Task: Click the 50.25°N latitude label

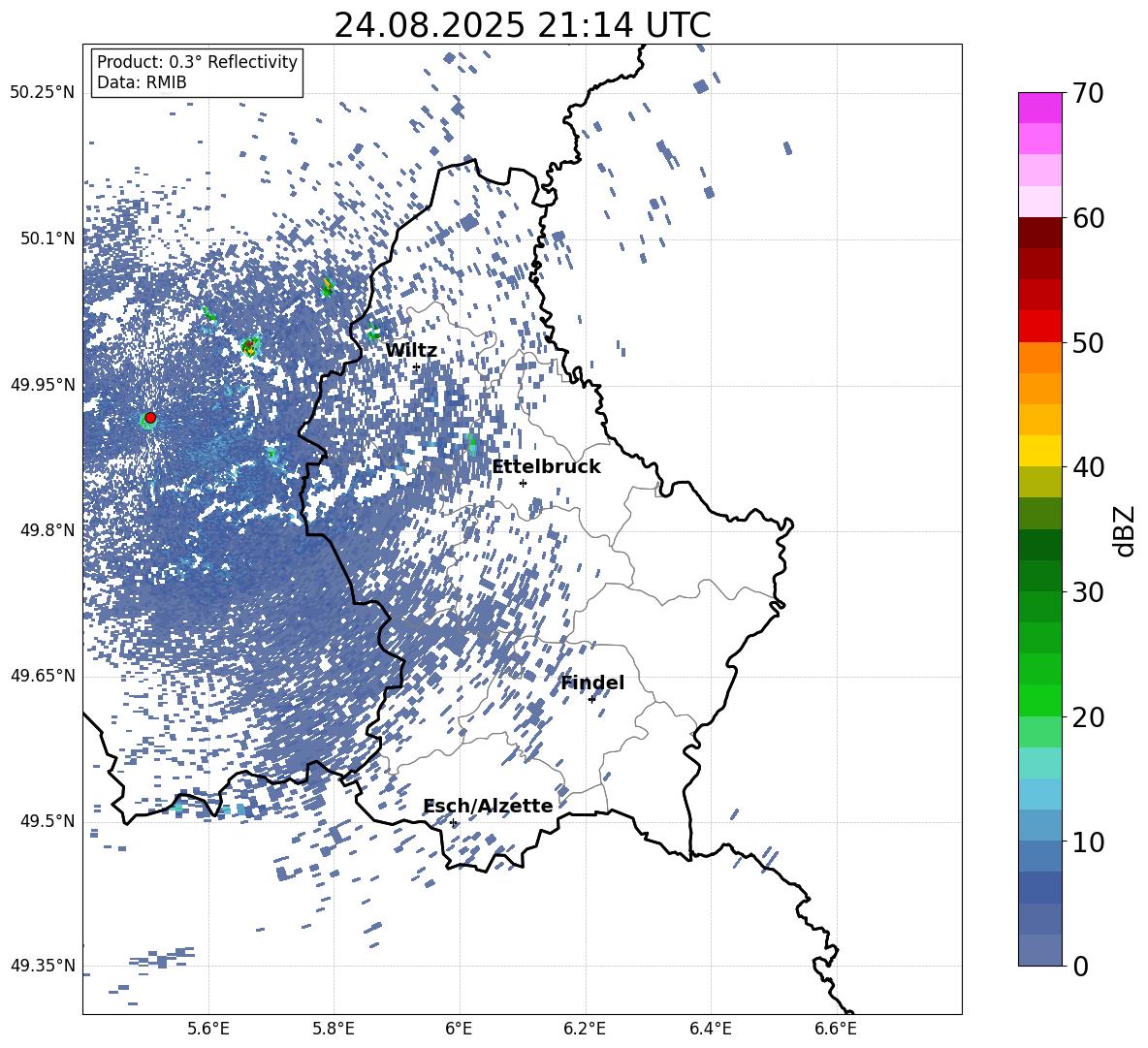Action: point(43,93)
